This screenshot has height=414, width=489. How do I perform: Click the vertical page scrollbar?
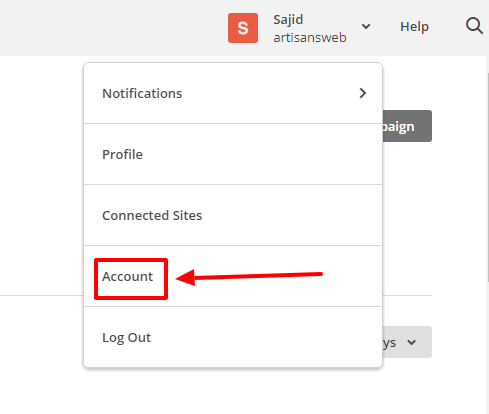487,177
